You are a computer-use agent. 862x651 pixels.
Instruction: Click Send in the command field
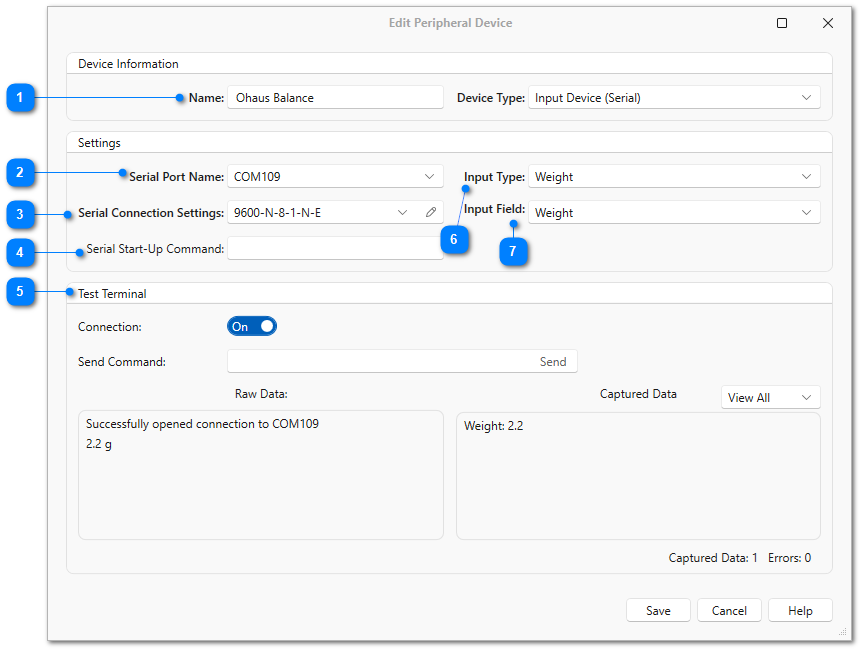tap(552, 362)
